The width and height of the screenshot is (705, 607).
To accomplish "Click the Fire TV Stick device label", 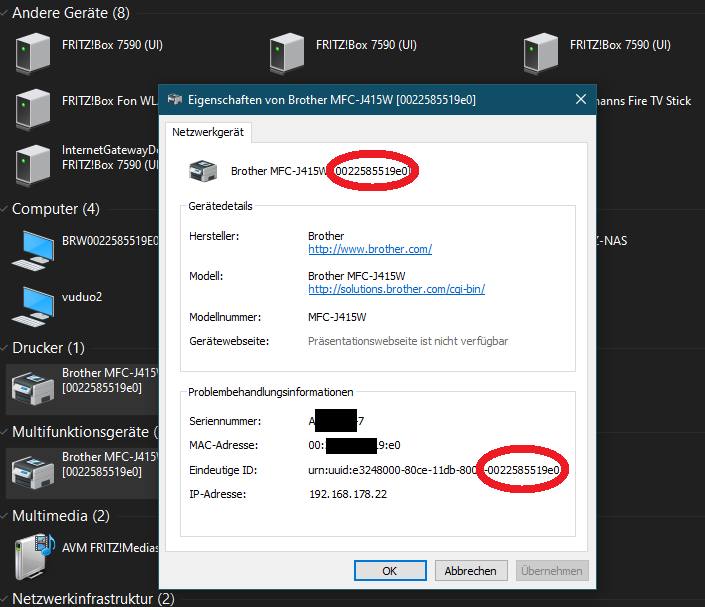I will [644, 101].
